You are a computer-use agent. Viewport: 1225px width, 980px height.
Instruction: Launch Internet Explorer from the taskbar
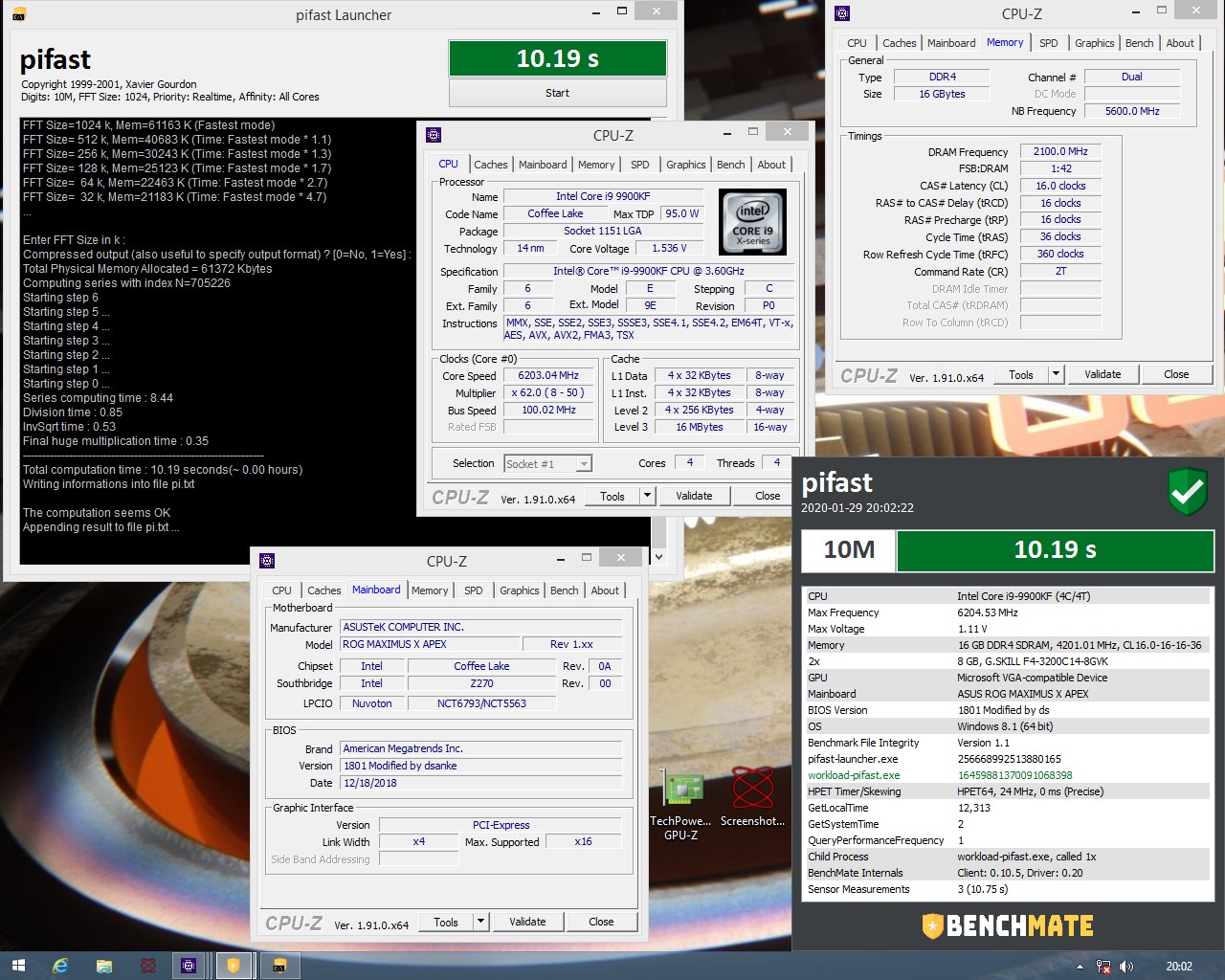(60, 966)
